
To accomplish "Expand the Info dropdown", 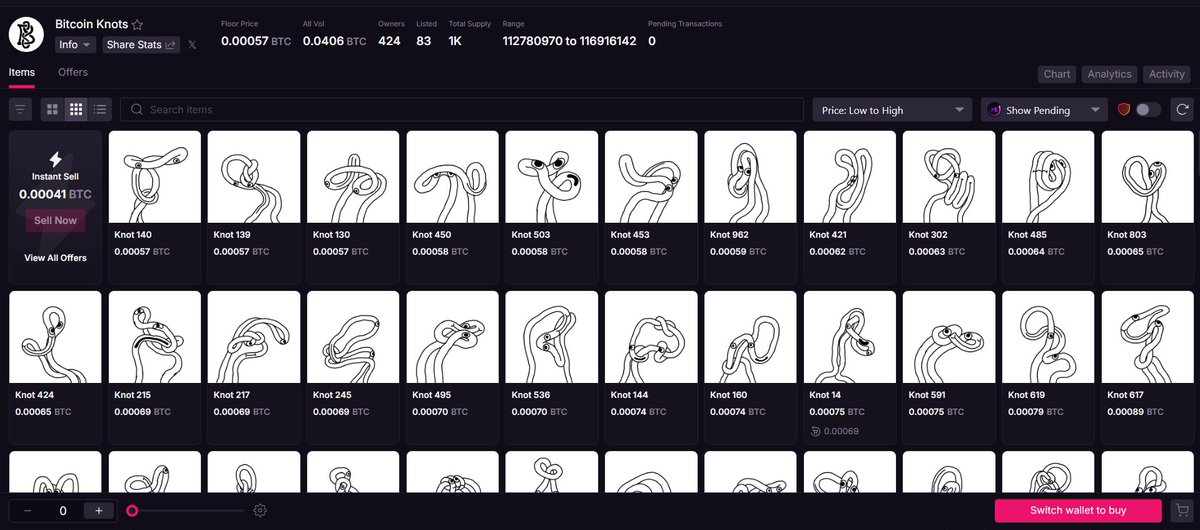I will (x=76, y=45).
